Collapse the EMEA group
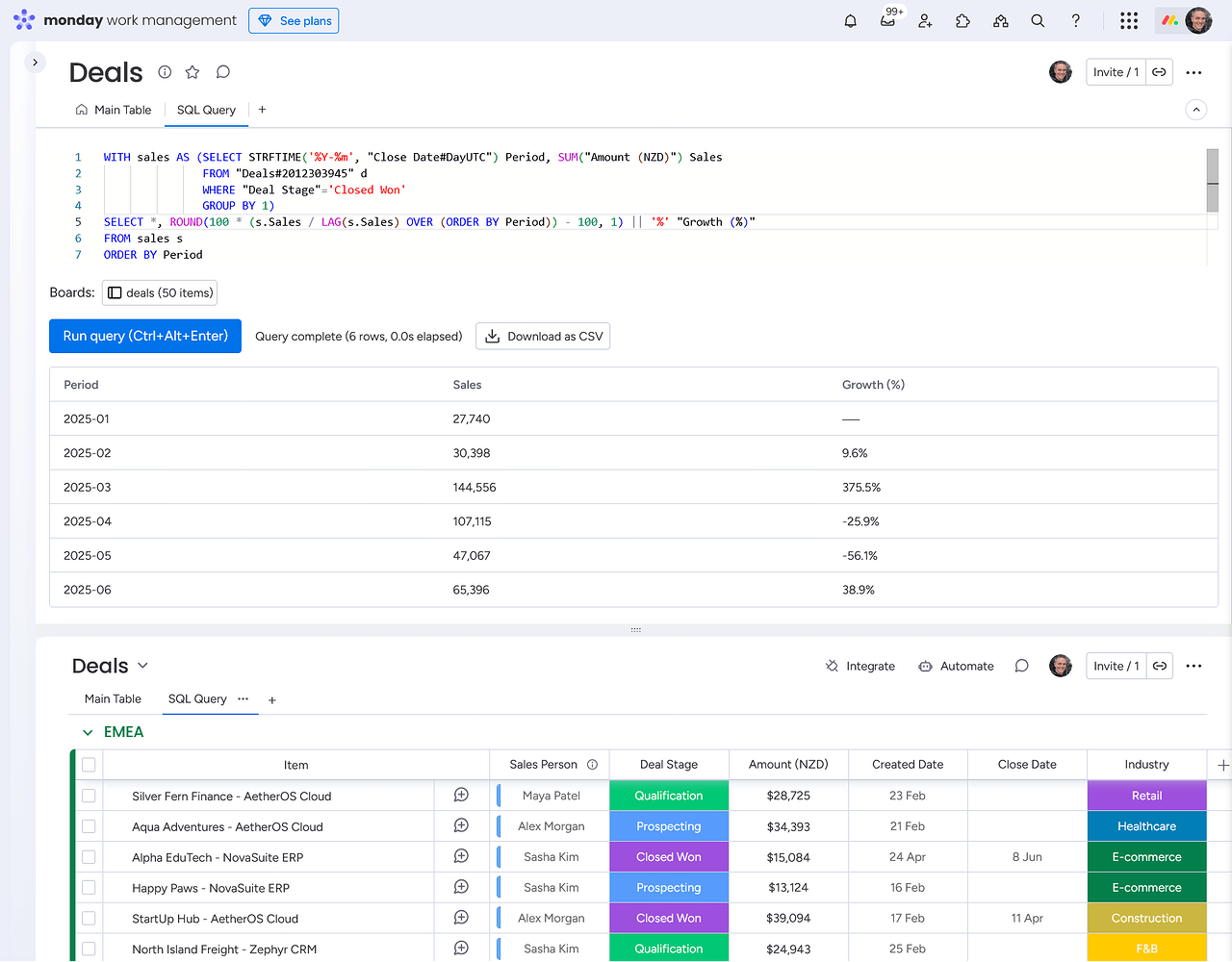This screenshot has height=962, width=1232. pos(88,731)
